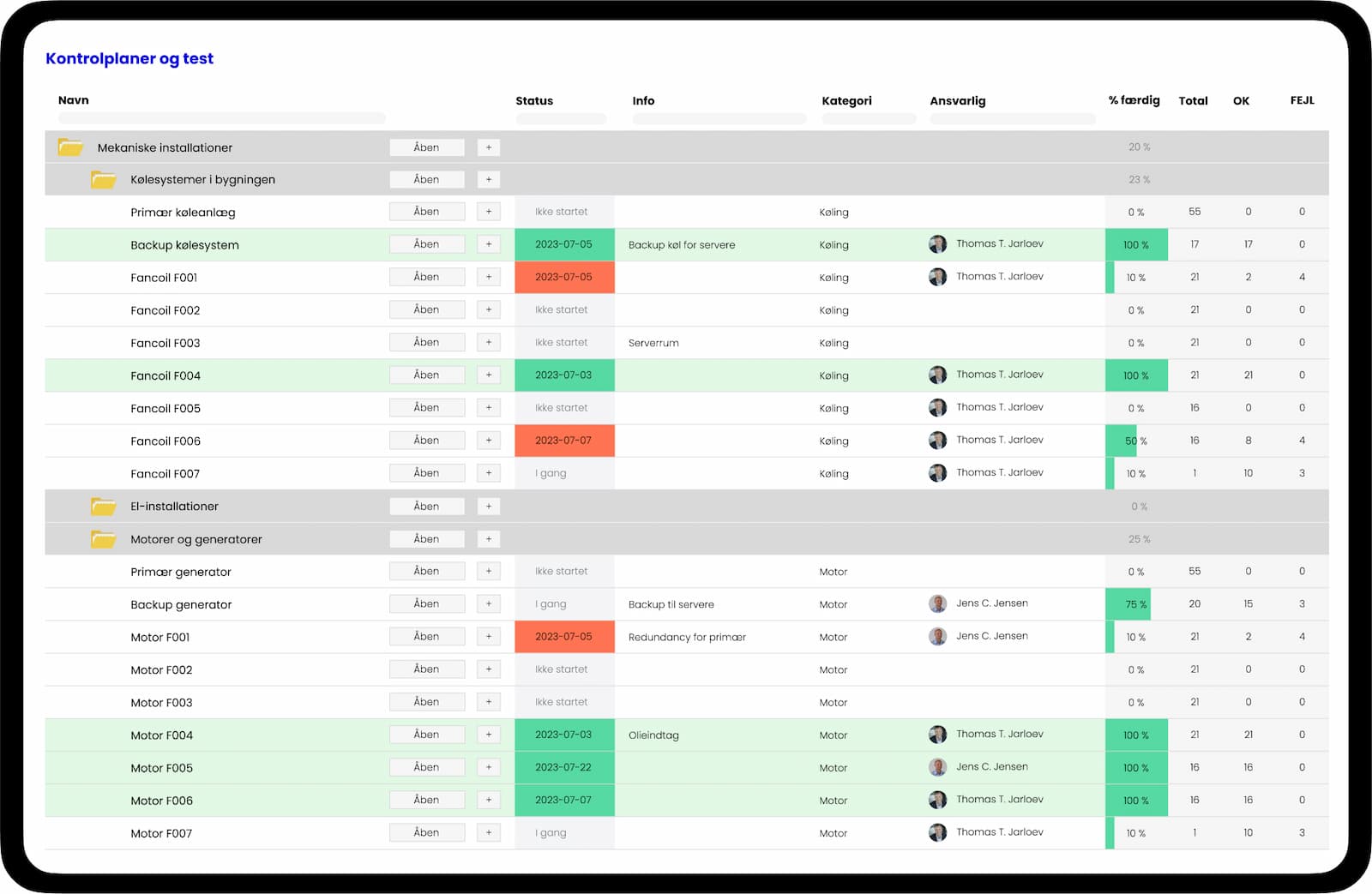Click the 'Serverrum' info cell
The height and width of the screenshot is (894, 1372).
point(653,343)
